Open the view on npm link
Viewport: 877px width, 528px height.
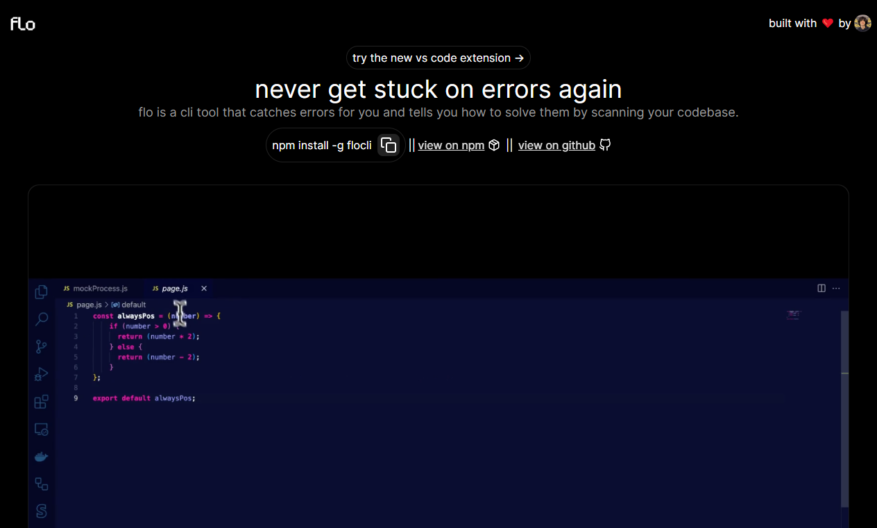point(451,145)
